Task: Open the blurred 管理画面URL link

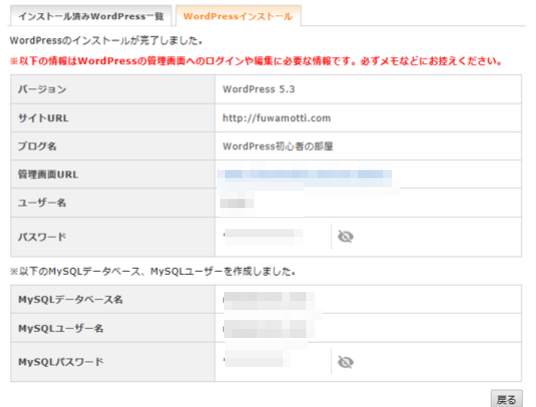Action: (305, 174)
